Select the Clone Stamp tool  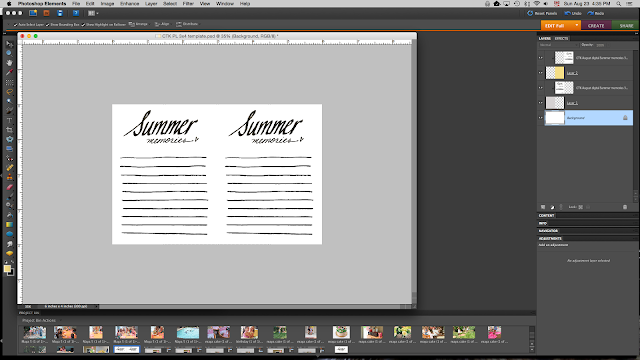click(9, 178)
